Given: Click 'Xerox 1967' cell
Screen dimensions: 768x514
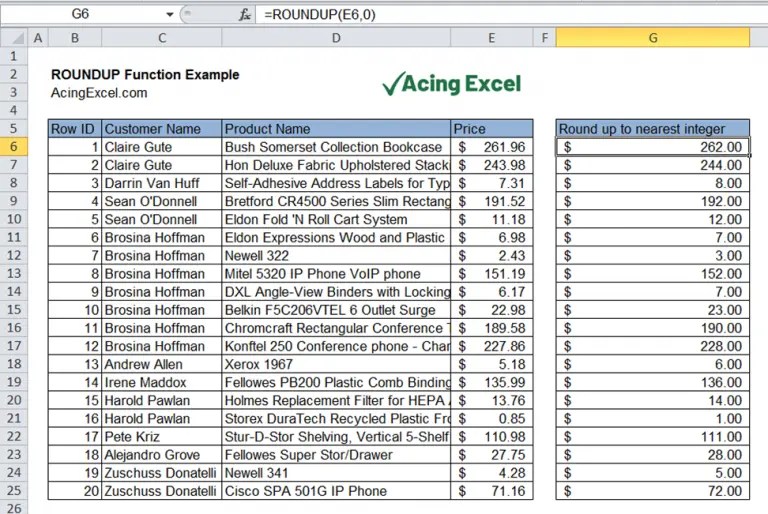Looking at the screenshot, I should [336, 364].
